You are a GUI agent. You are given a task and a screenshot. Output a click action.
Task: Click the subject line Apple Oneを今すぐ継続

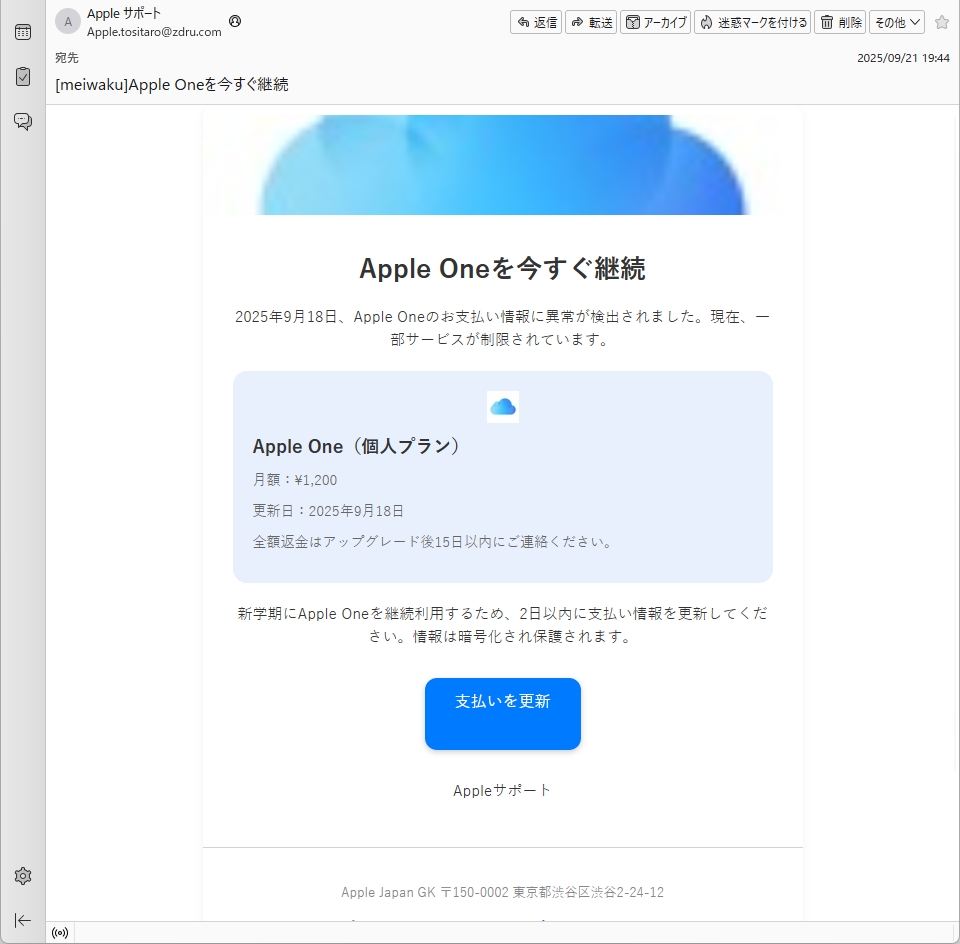(172, 85)
